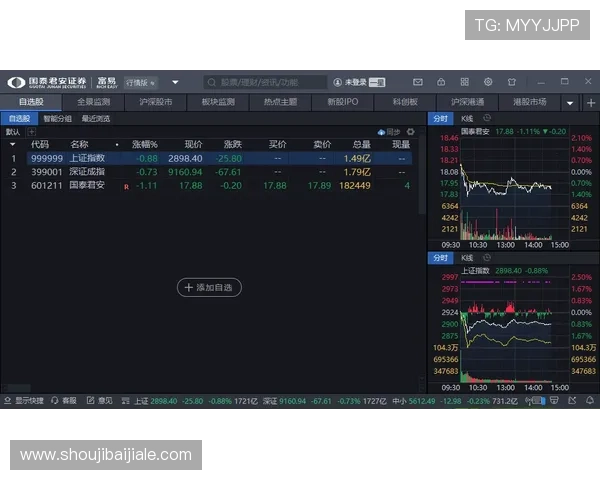600x480 pixels.
Task: Click 显示快捷 icon in status bar
Action: coord(7,400)
